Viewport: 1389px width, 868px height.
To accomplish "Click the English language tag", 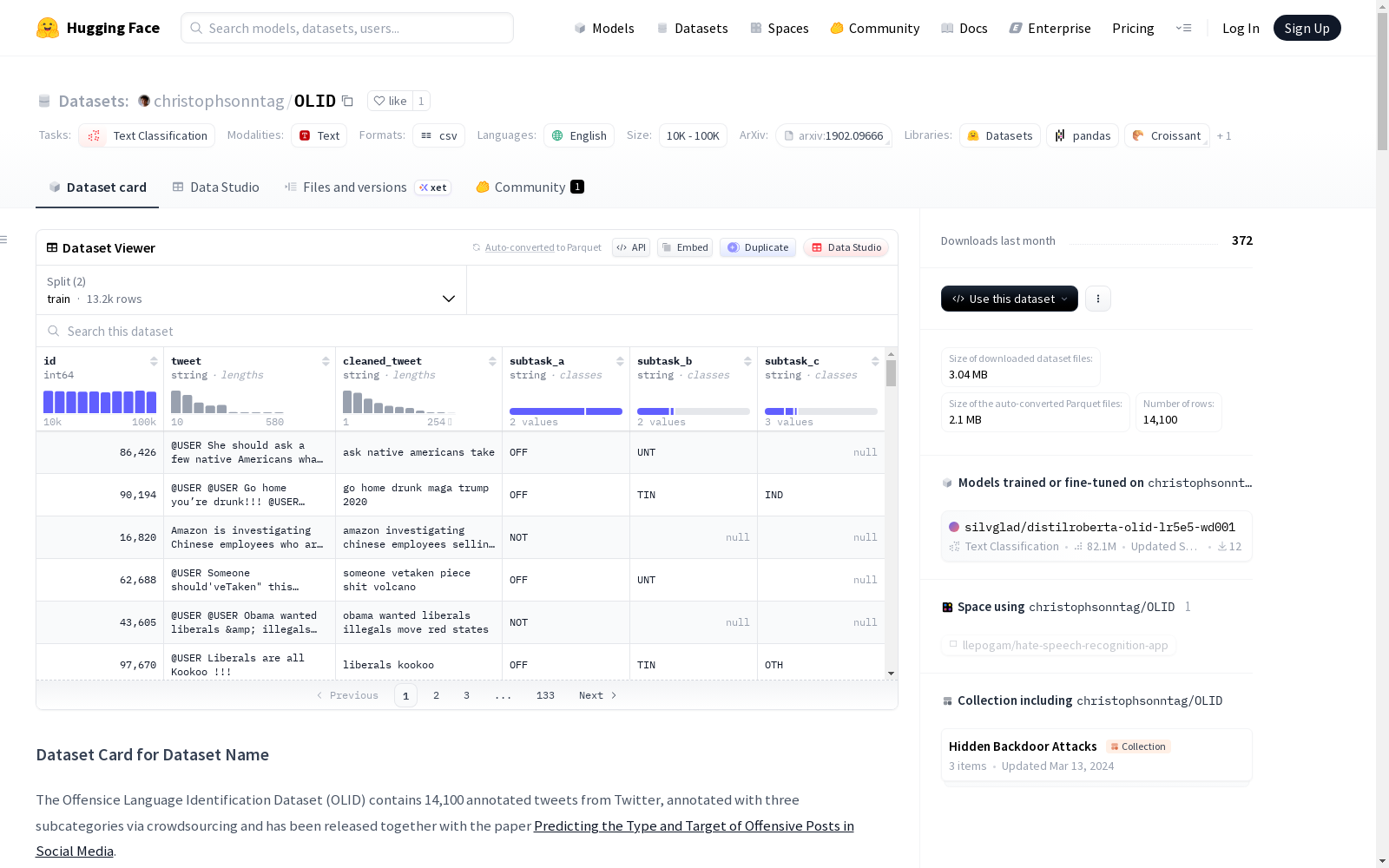I will pos(579,135).
